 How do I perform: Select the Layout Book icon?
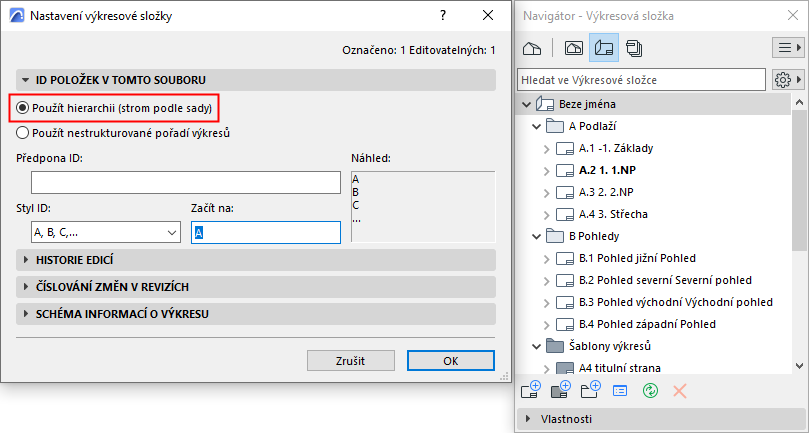click(602, 47)
